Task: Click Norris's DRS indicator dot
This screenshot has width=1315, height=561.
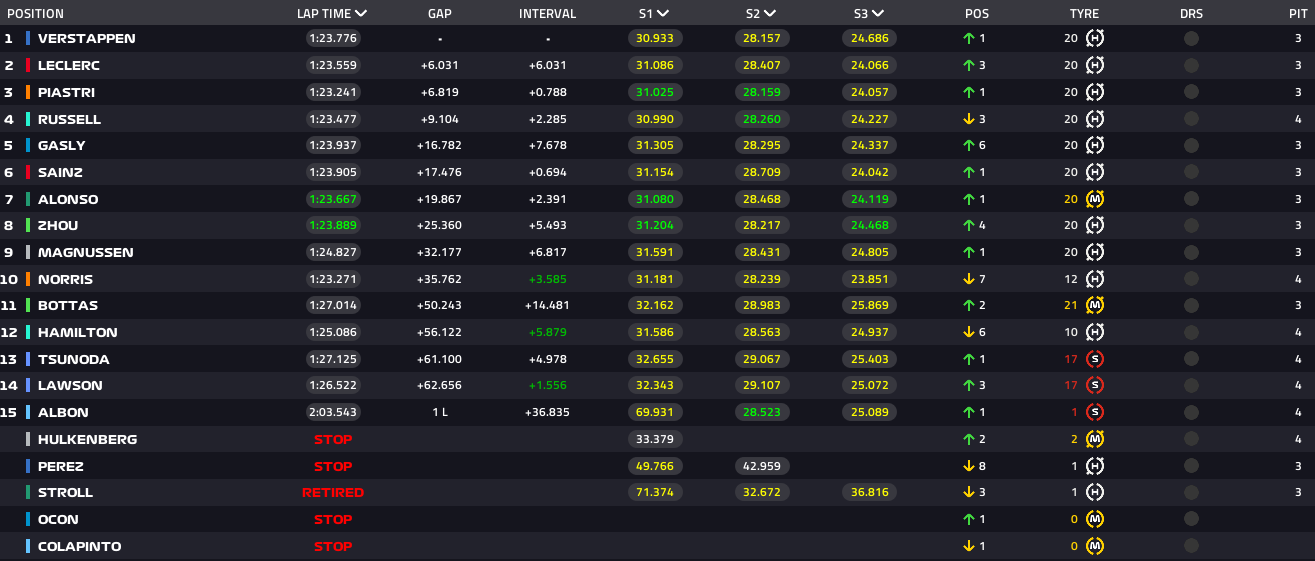Action: coord(1191,279)
